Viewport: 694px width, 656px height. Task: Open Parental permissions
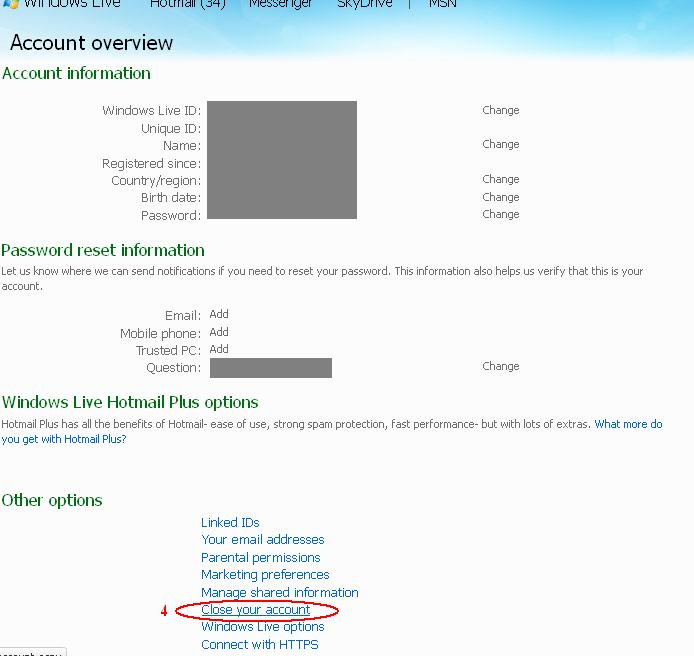tap(260, 557)
